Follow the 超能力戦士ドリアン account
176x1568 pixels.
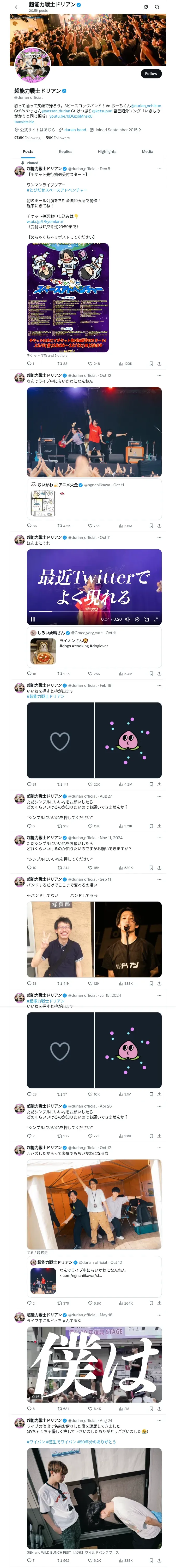[x=150, y=74]
